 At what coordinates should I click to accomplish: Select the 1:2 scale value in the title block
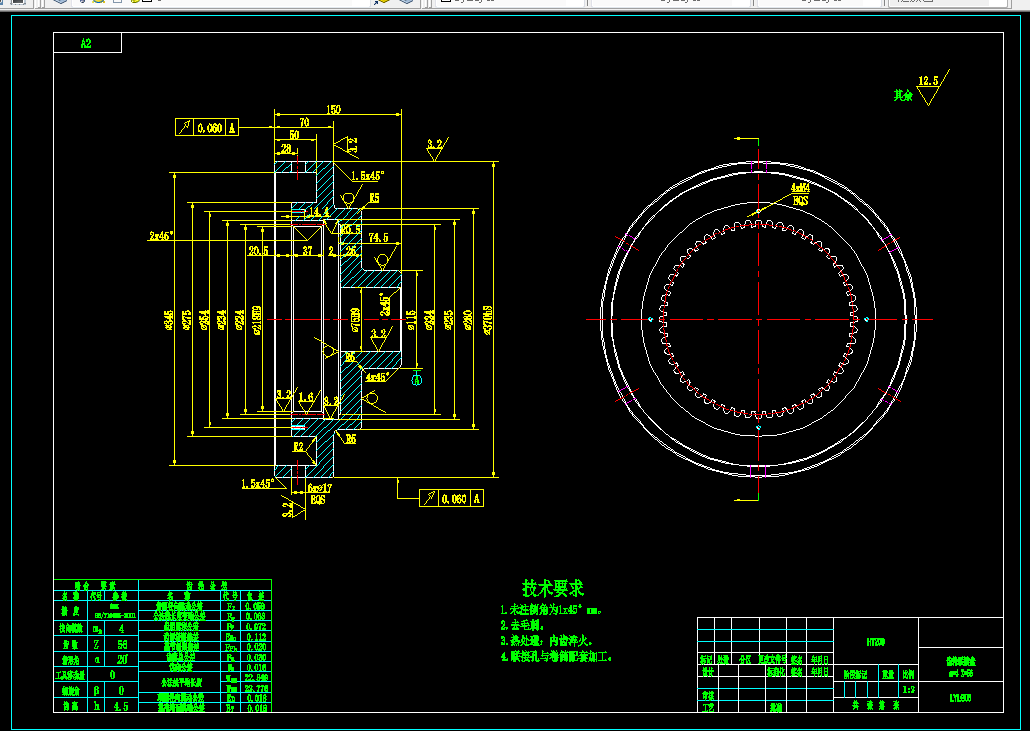(x=909, y=690)
